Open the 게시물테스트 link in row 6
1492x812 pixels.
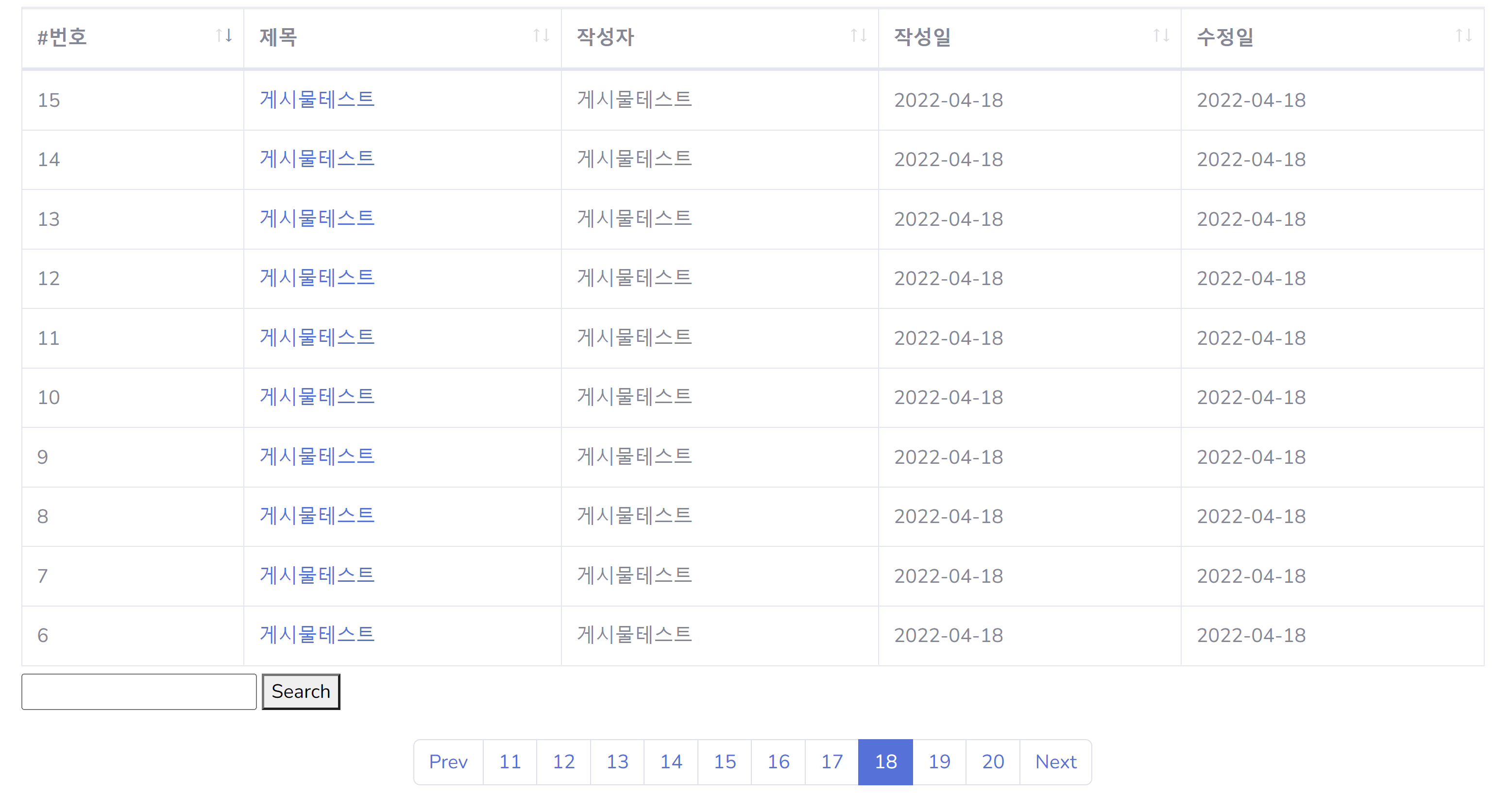pos(317,635)
